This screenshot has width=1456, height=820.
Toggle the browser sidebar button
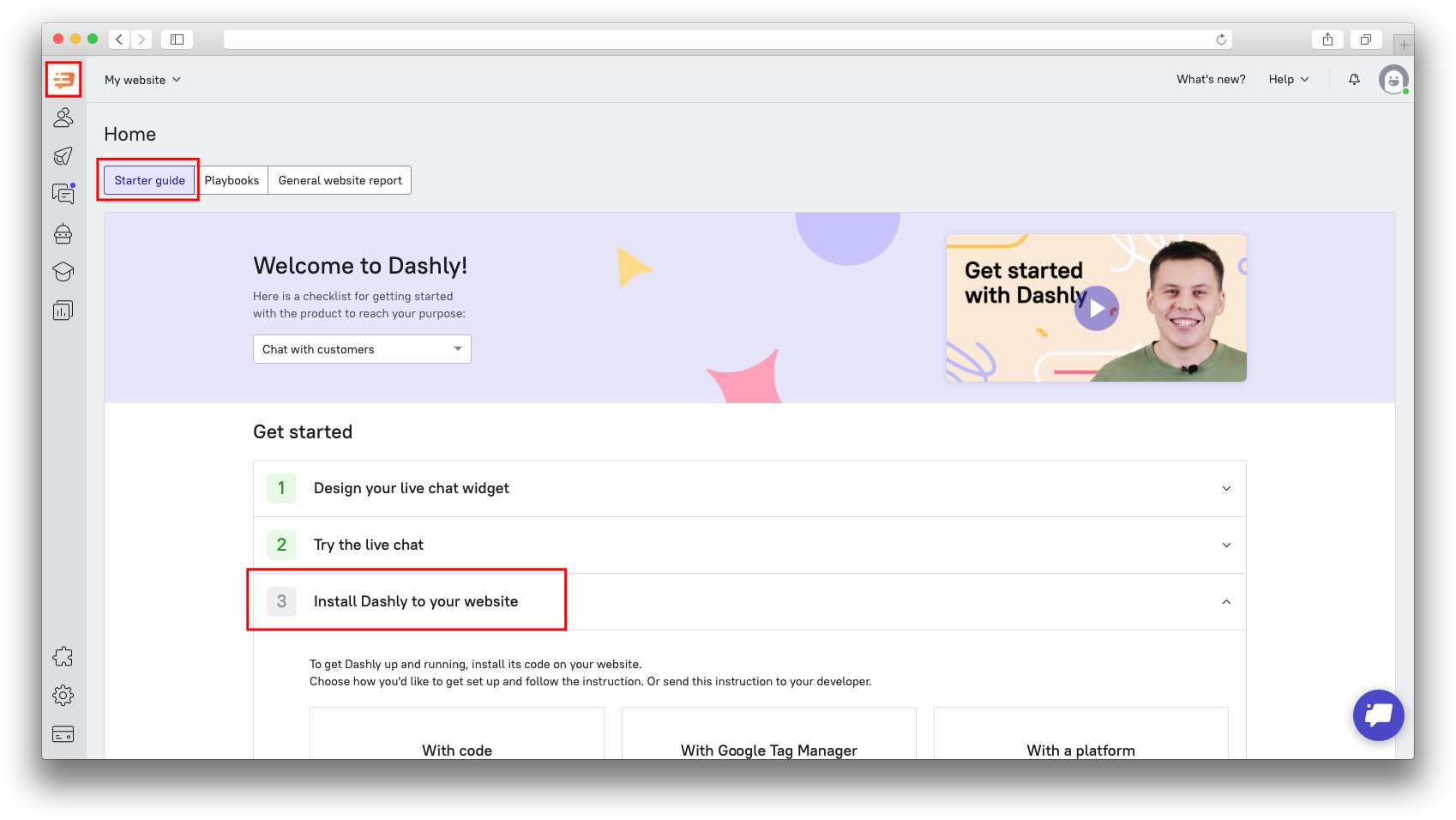pyautogui.click(x=177, y=39)
